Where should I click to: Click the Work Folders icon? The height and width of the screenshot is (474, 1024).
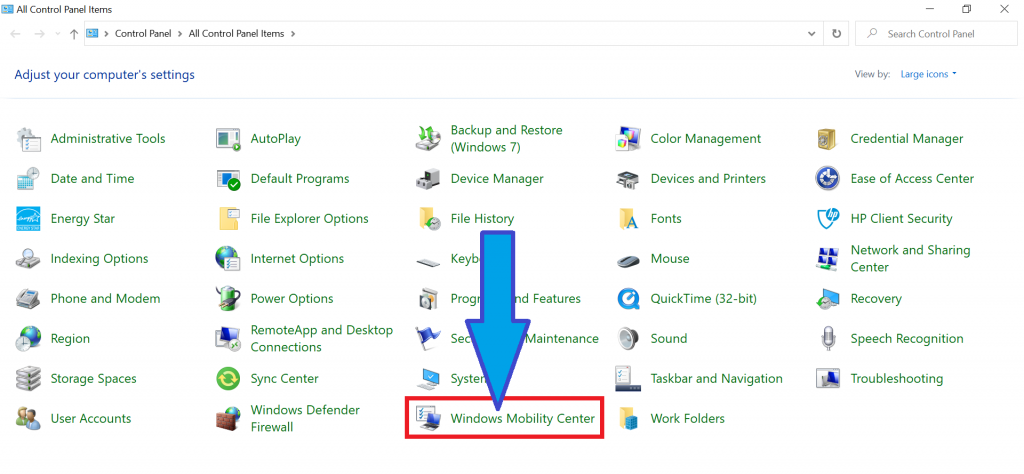click(x=628, y=419)
